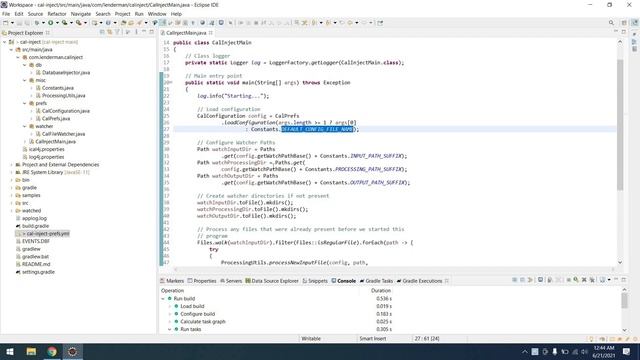Open Windows Start menu
This screenshot has height=360, width=640.
[10, 351]
